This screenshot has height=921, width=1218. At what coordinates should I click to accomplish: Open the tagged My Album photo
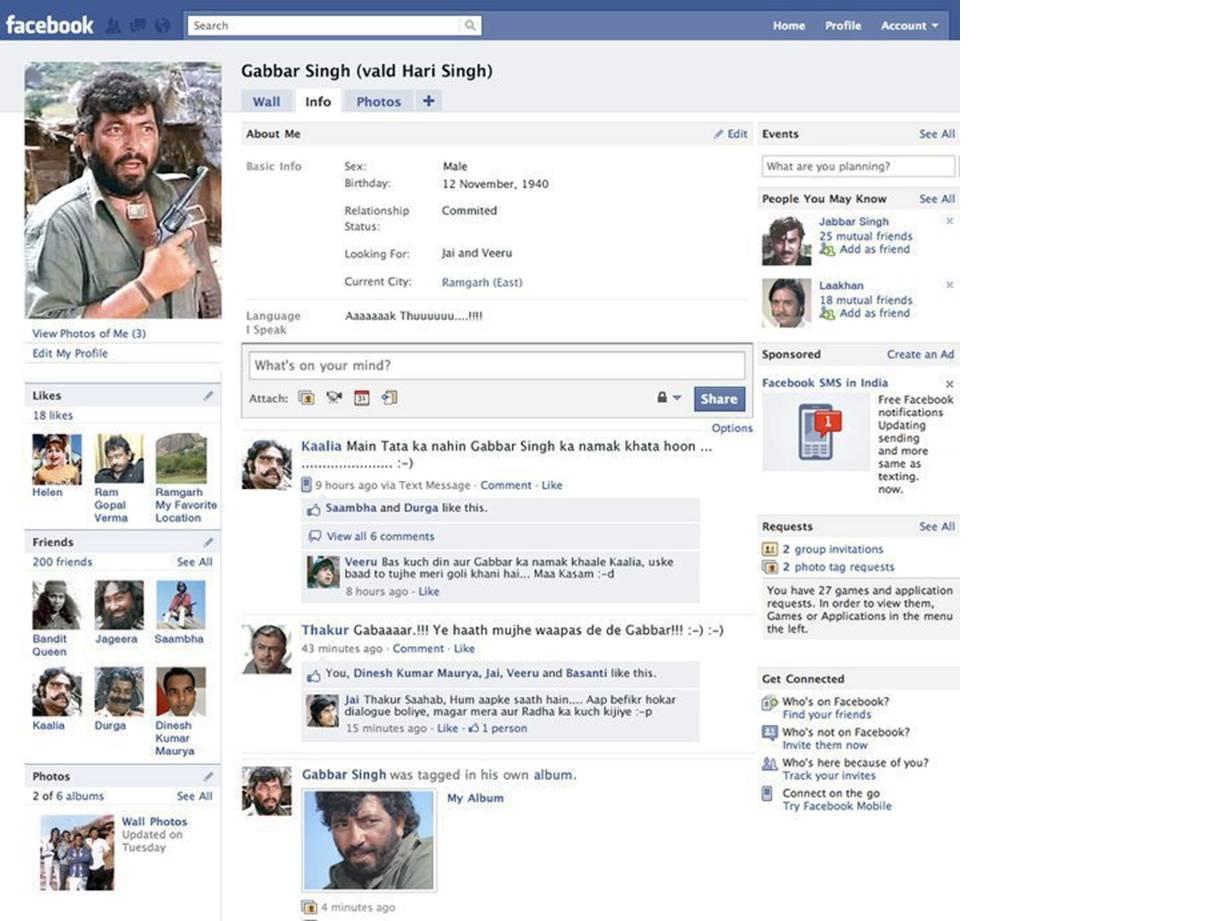369,840
